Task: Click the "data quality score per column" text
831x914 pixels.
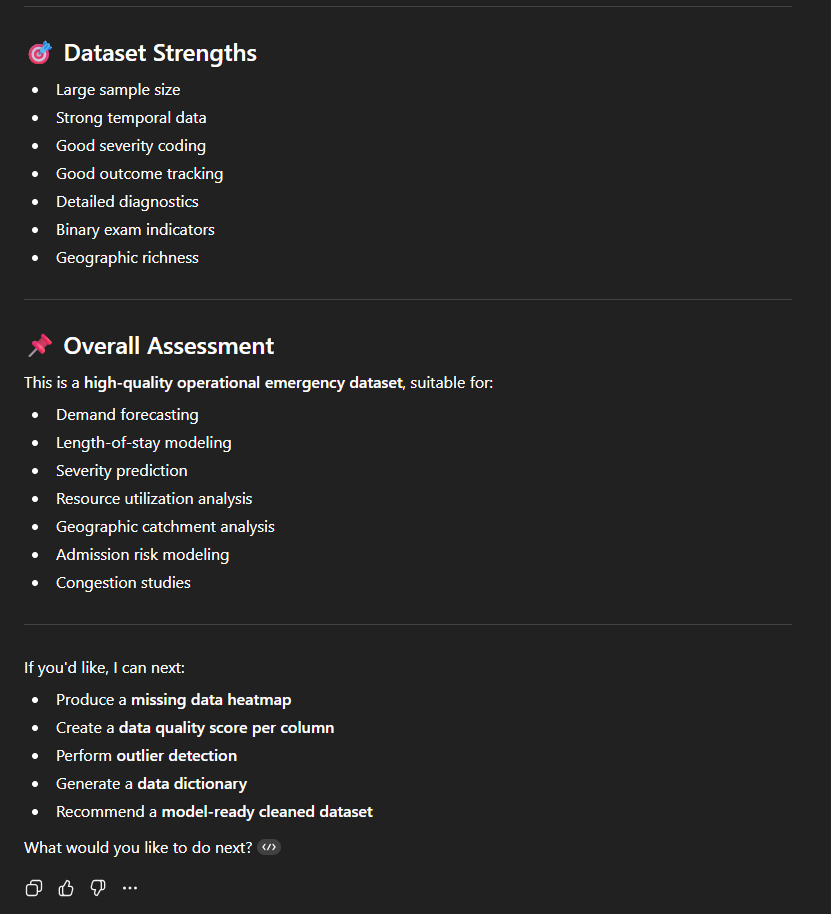Action: (x=240, y=728)
